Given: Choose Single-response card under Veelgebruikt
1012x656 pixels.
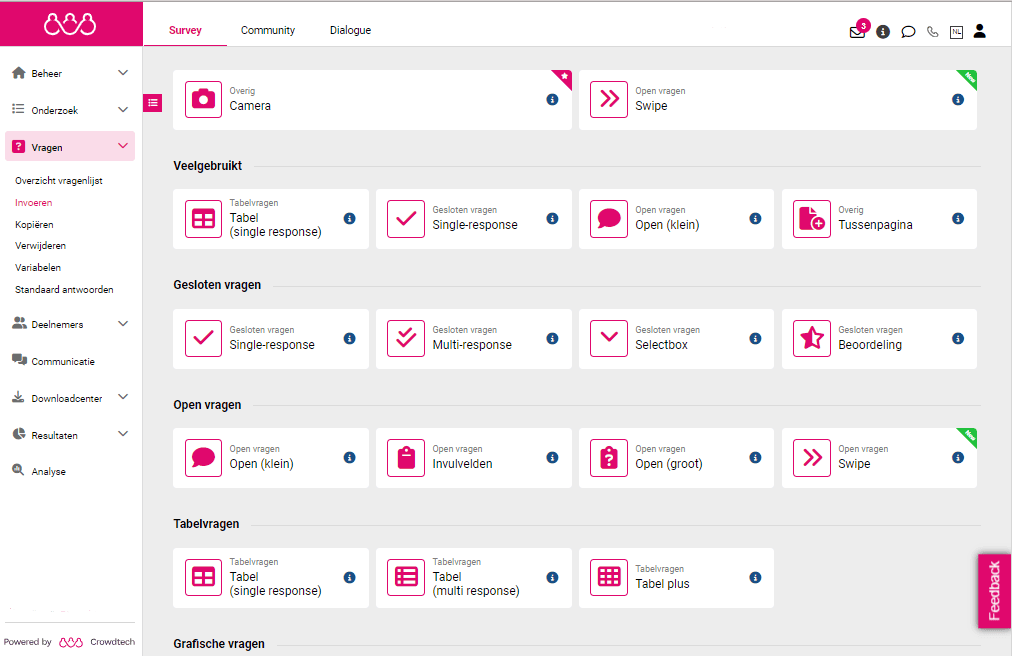Looking at the screenshot, I should pyautogui.click(x=474, y=219).
